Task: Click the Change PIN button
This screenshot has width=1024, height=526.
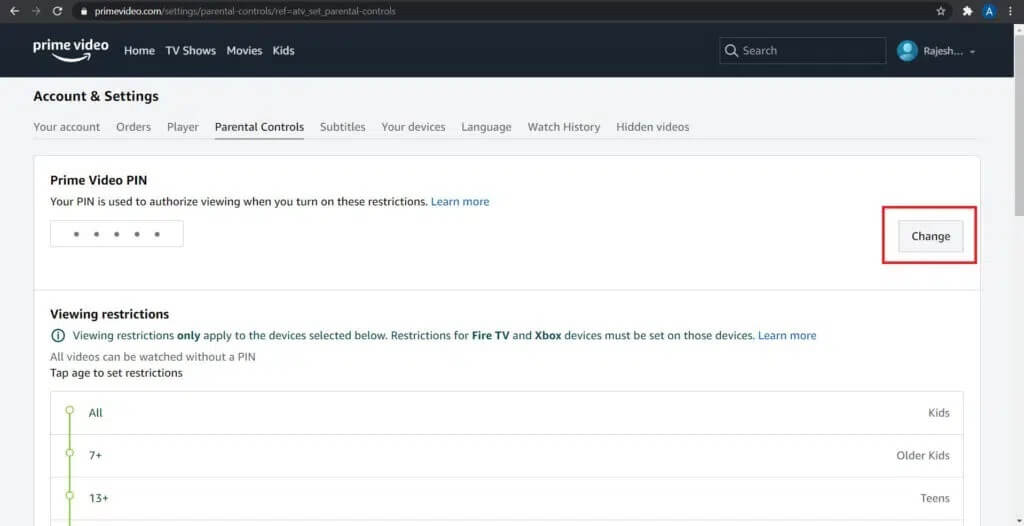Action: pyautogui.click(x=931, y=236)
